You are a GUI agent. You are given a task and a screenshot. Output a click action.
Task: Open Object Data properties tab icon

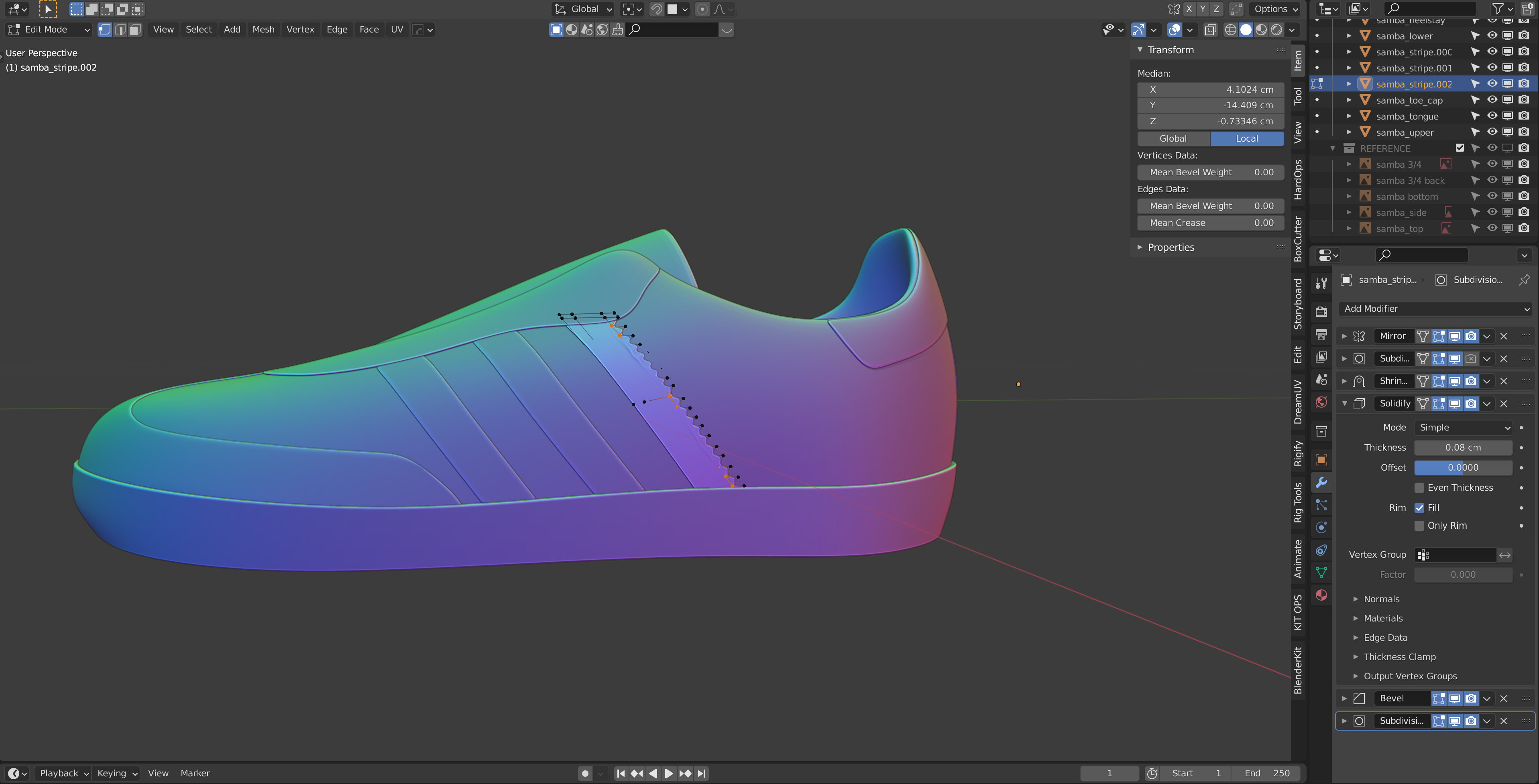(1321, 572)
